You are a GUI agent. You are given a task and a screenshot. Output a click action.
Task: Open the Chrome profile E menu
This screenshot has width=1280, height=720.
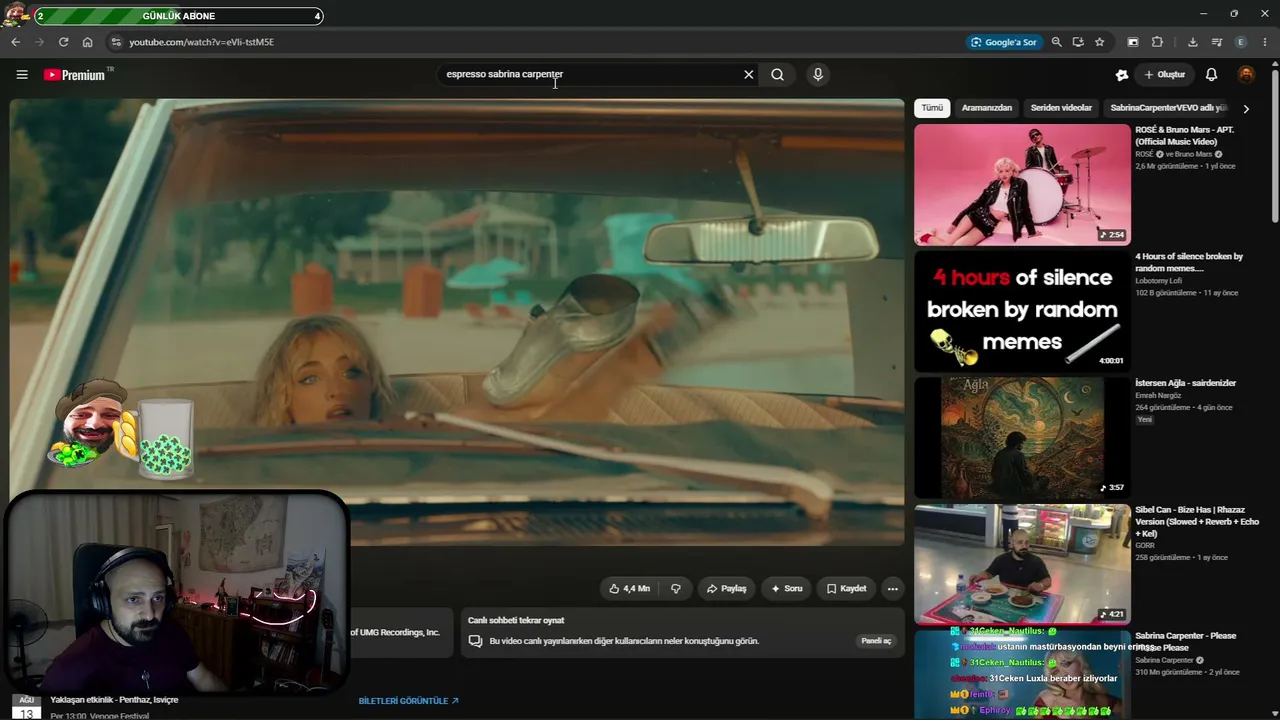[x=1241, y=42]
